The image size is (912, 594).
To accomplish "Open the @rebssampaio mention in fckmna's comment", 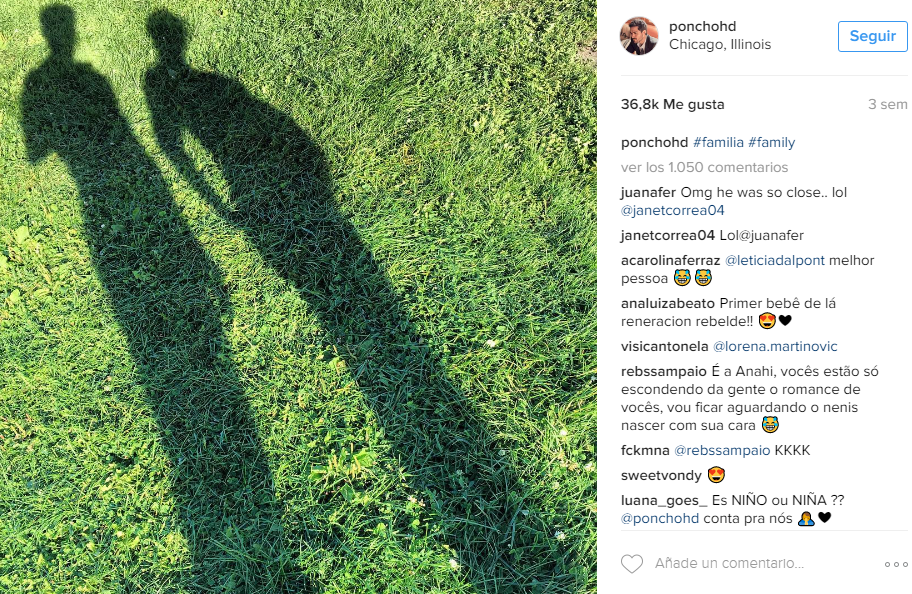I will [x=722, y=451].
